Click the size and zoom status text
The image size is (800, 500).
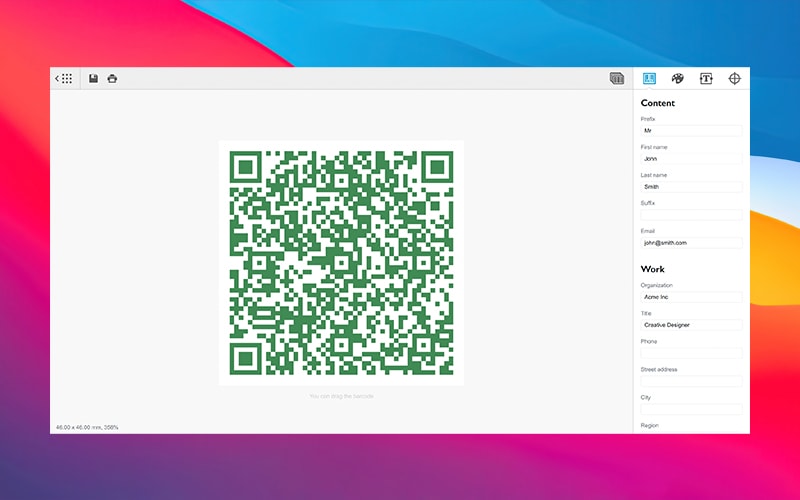87,427
